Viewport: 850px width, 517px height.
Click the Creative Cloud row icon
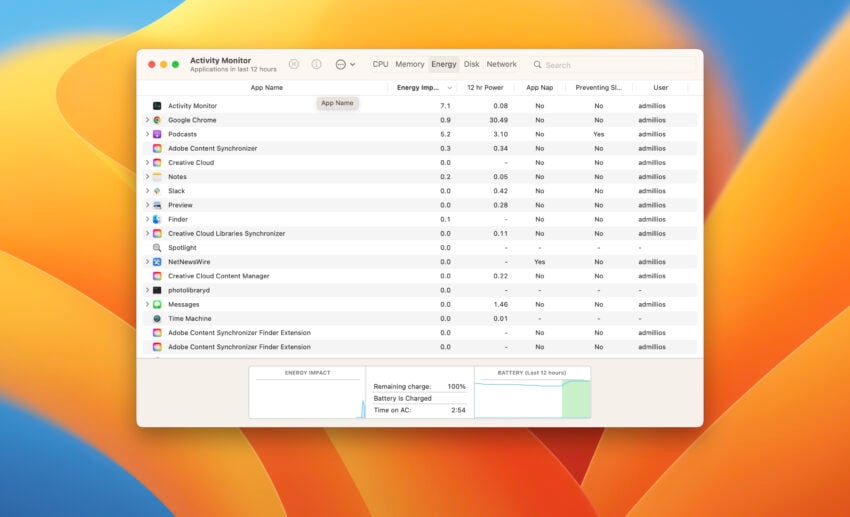point(157,163)
